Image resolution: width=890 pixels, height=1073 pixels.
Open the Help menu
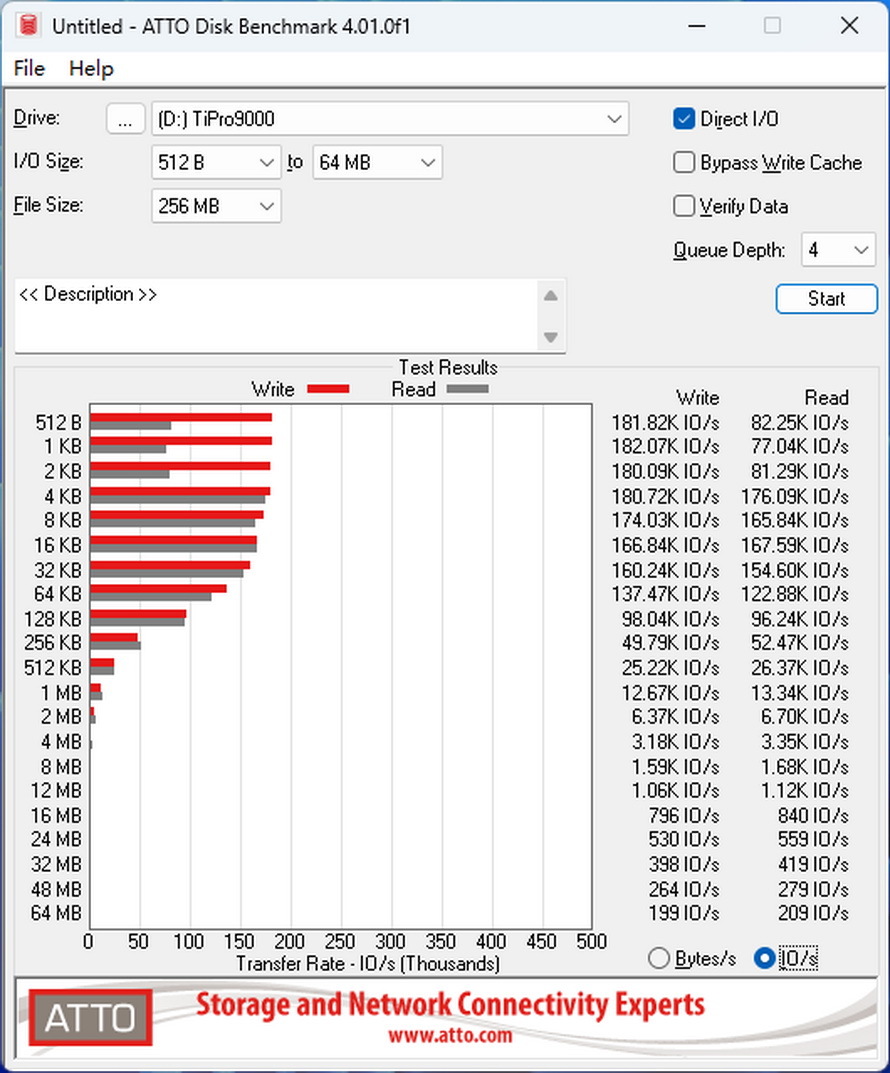(91, 68)
